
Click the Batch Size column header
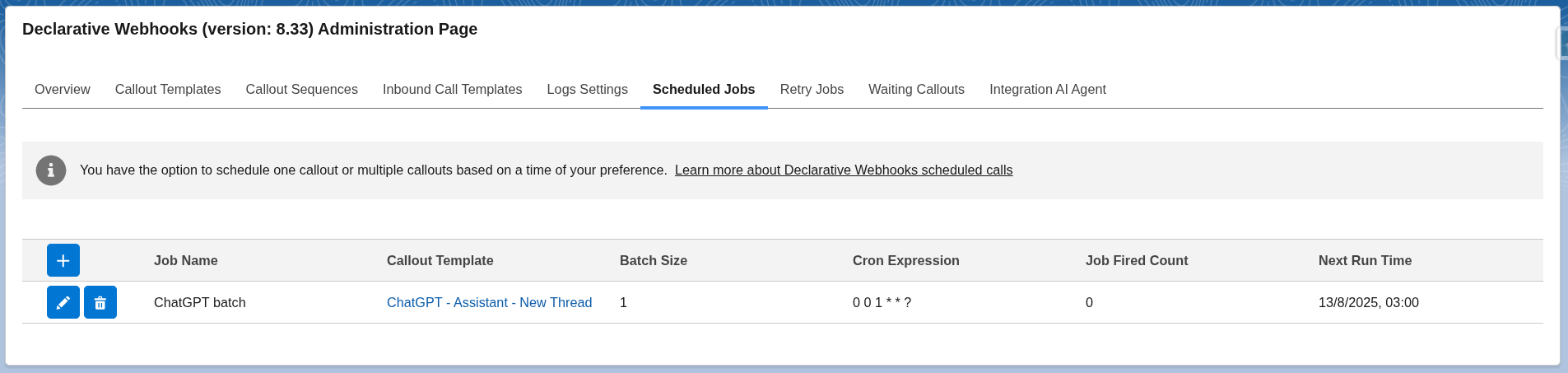[x=654, y=260]
